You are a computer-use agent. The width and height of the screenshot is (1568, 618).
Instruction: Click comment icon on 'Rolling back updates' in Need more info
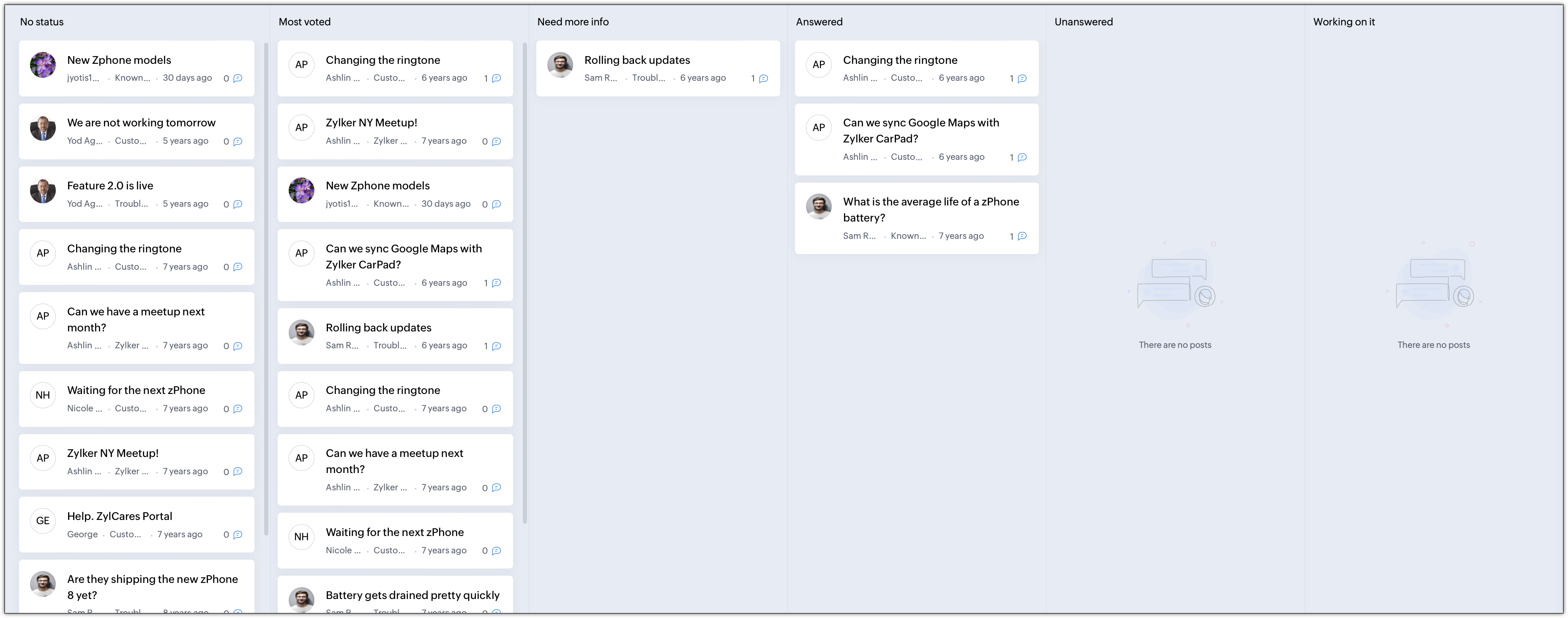click(764, 79)
